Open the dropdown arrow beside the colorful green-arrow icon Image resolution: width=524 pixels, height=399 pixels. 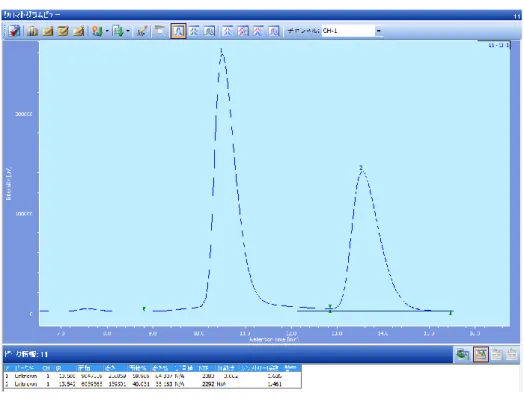pos(107,31)
